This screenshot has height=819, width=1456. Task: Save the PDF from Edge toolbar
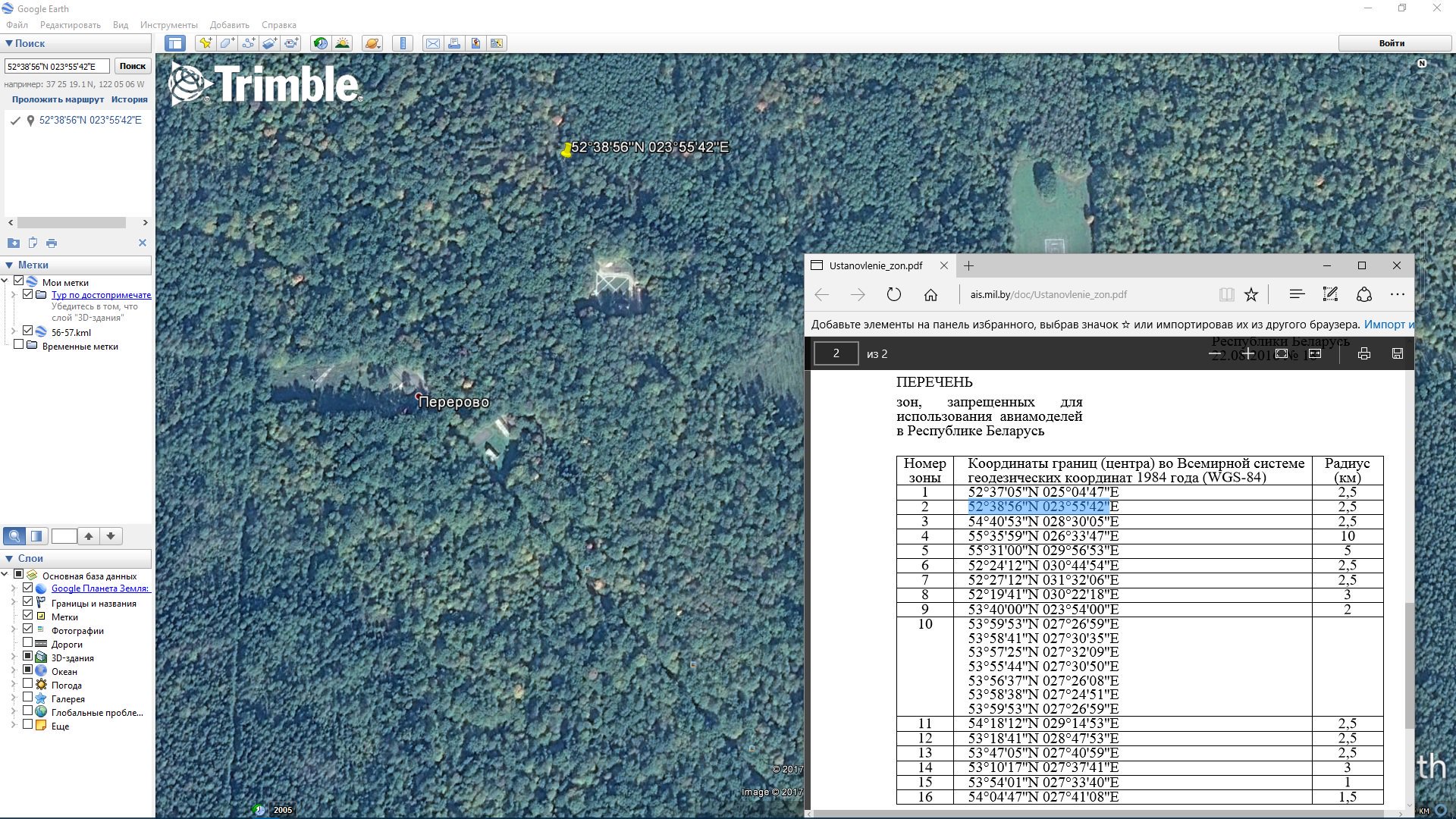(x=1397, y=353)
